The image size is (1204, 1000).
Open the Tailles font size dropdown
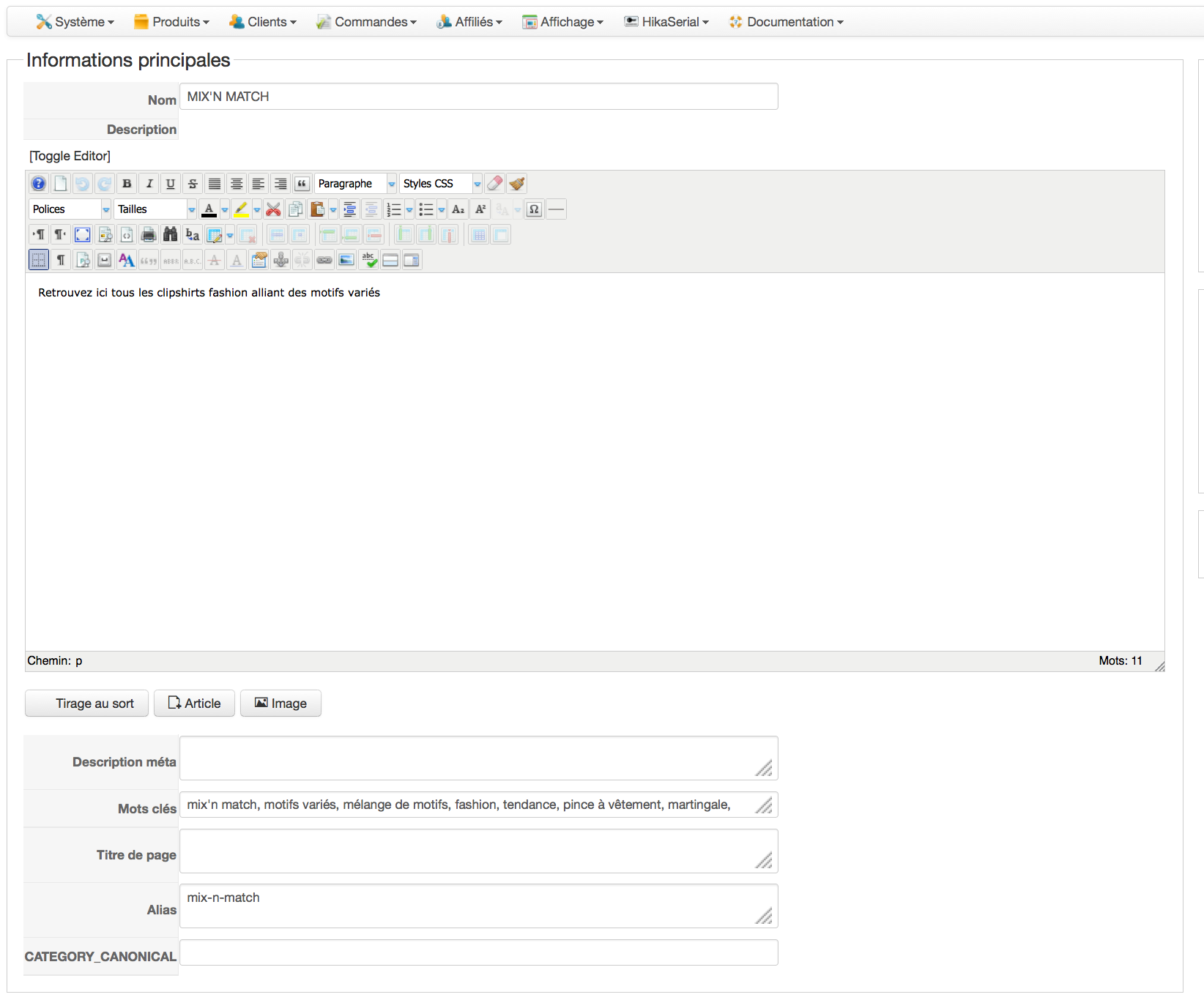click(155, 209)
